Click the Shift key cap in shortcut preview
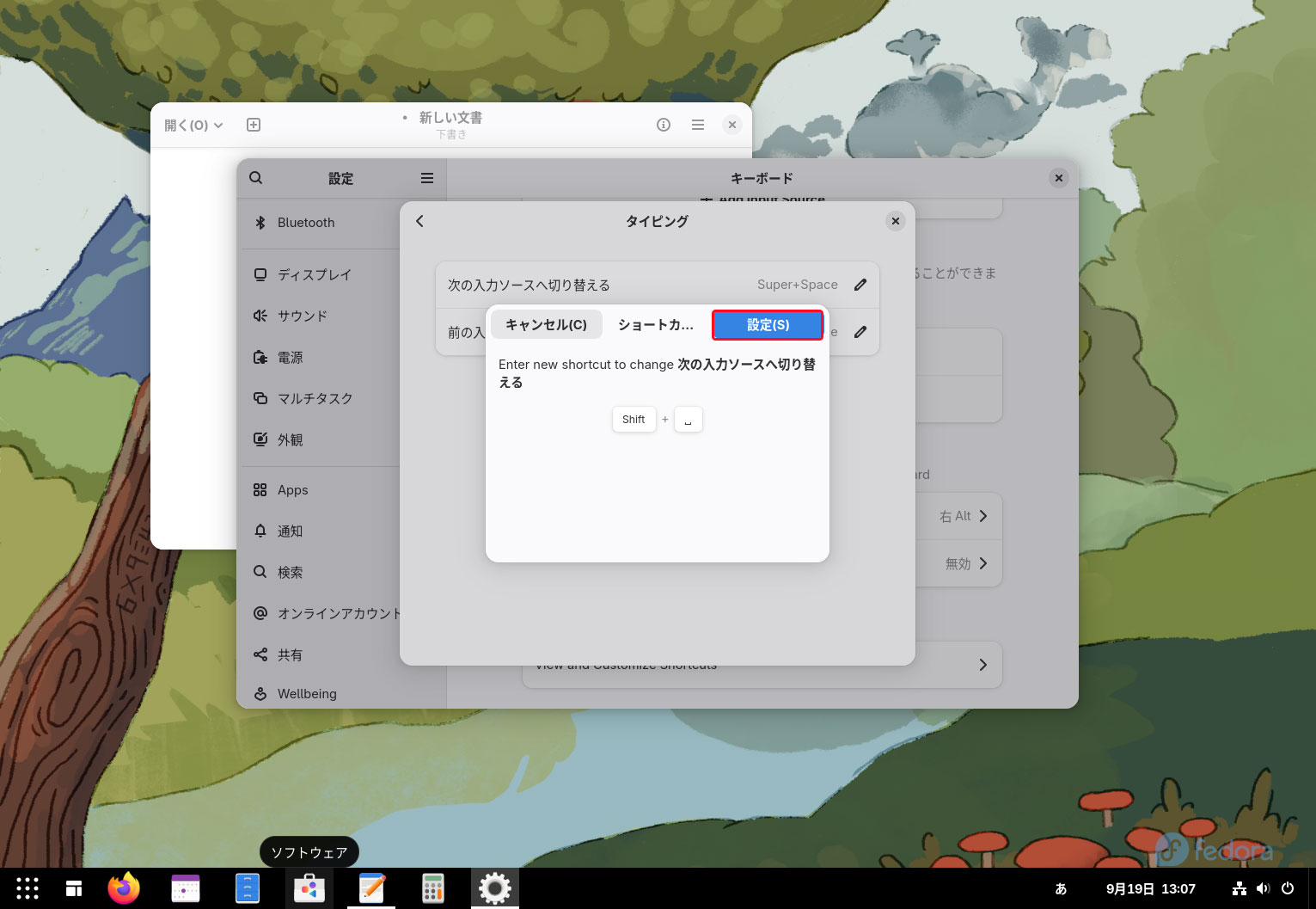The height and width of the screenshot is (909, 1316). tap(634, 420)
